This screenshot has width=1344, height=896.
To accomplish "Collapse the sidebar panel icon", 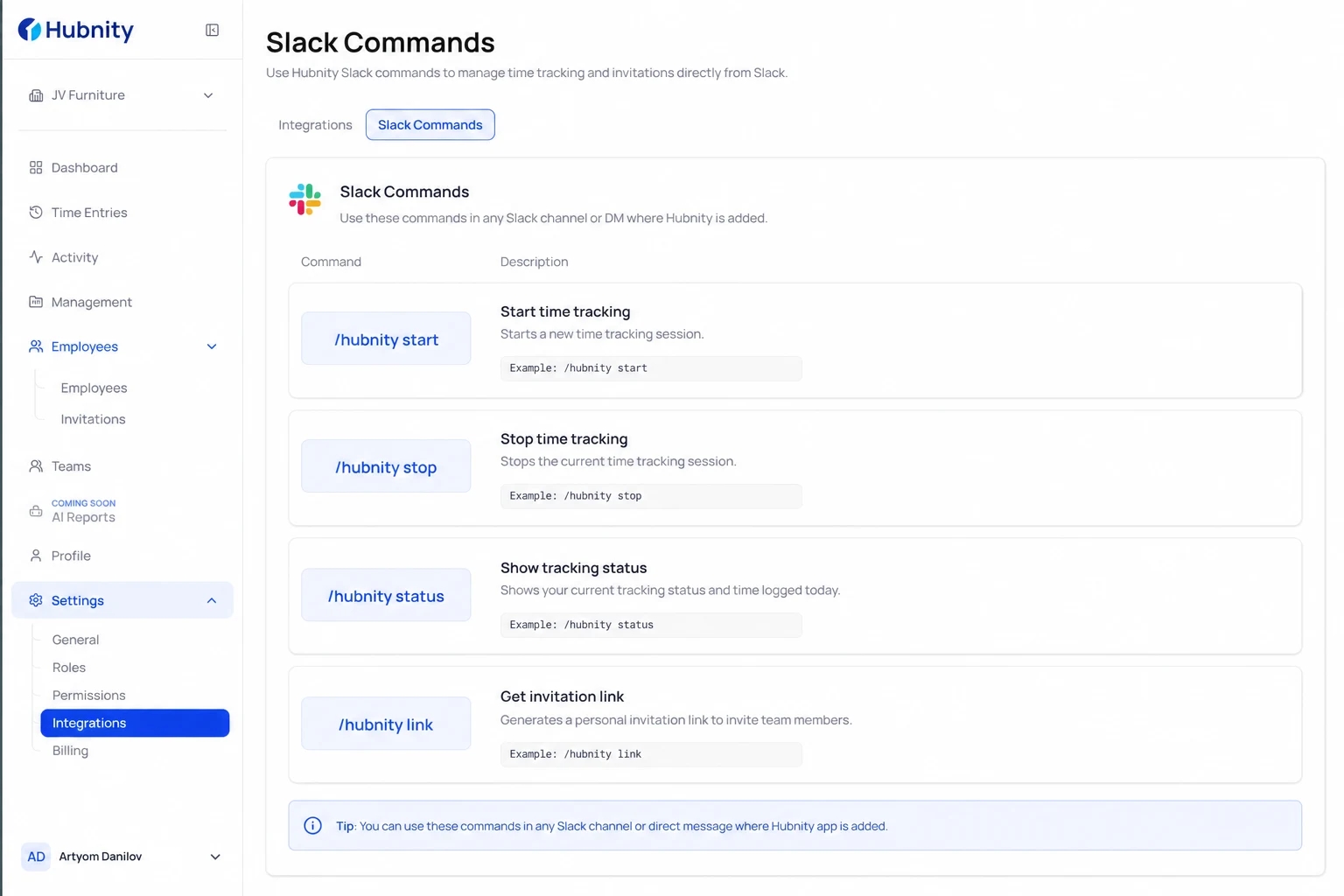I will click(x=212, y=30).
